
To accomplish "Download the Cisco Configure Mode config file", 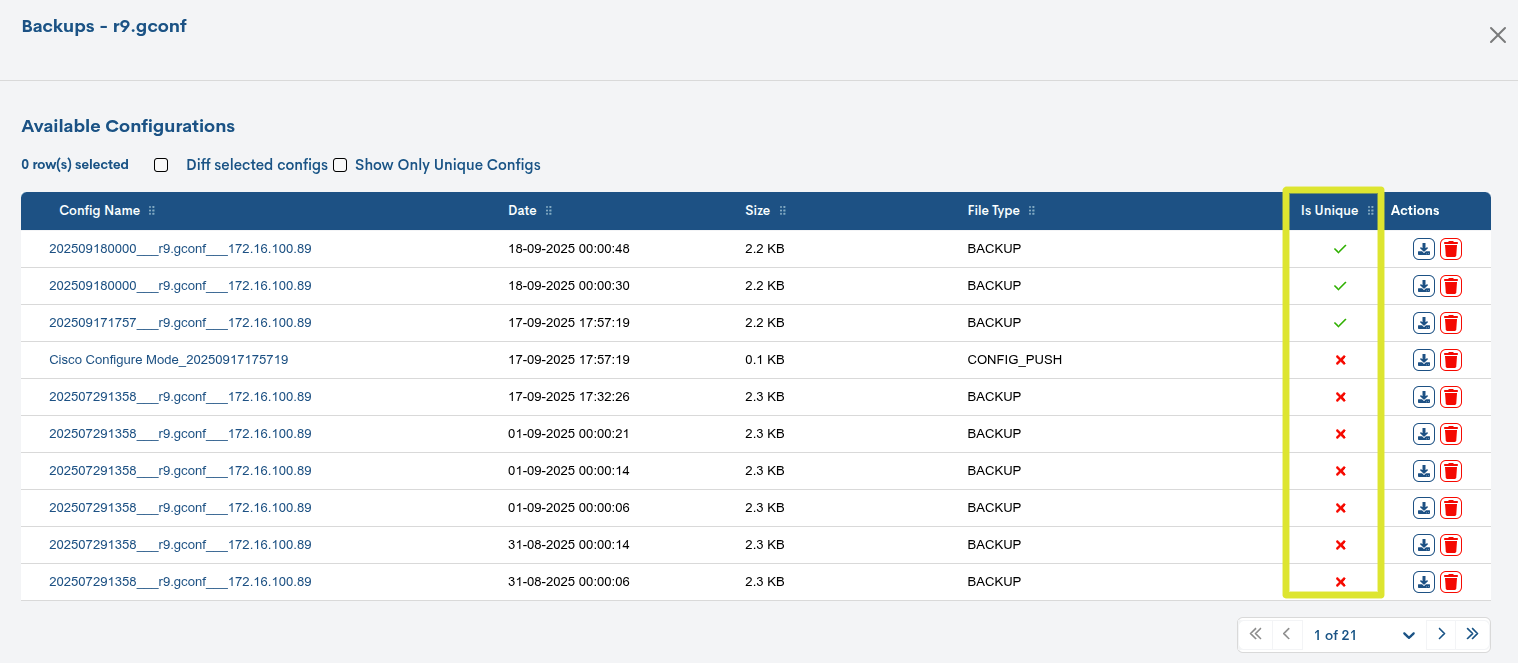I will pos(1423,360).
